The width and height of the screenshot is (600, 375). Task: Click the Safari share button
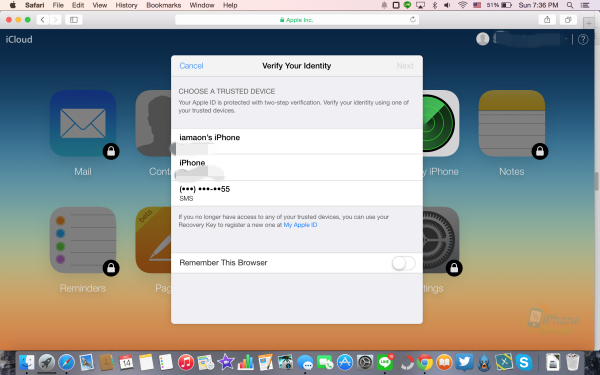point(547,20)
